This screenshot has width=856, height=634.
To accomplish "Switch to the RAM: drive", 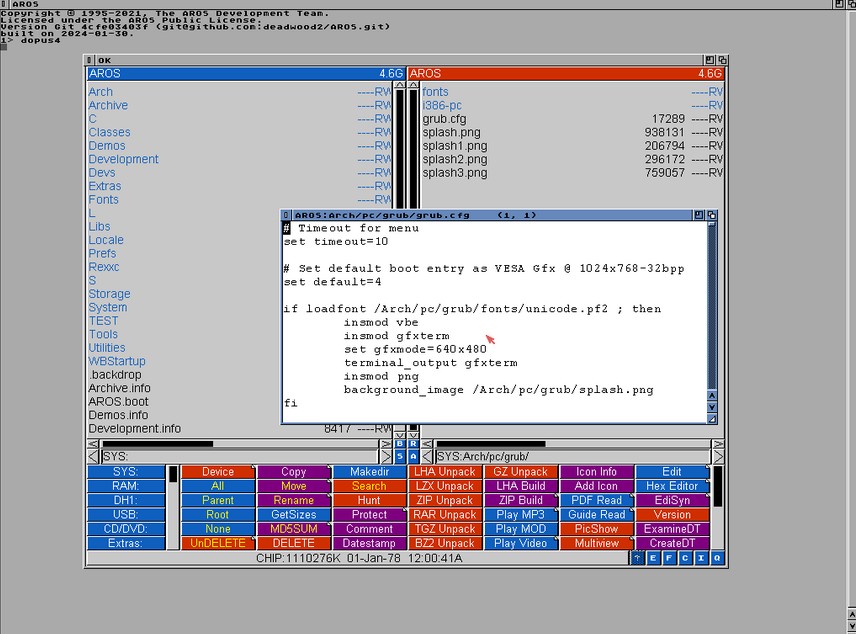I will point(126,486).
